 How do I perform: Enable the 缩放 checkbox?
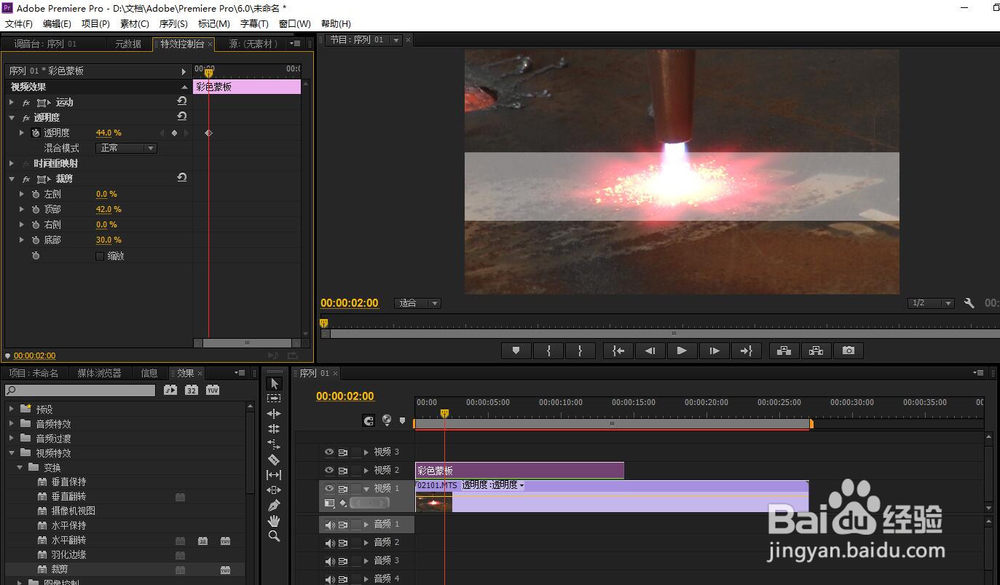[99, 256]
